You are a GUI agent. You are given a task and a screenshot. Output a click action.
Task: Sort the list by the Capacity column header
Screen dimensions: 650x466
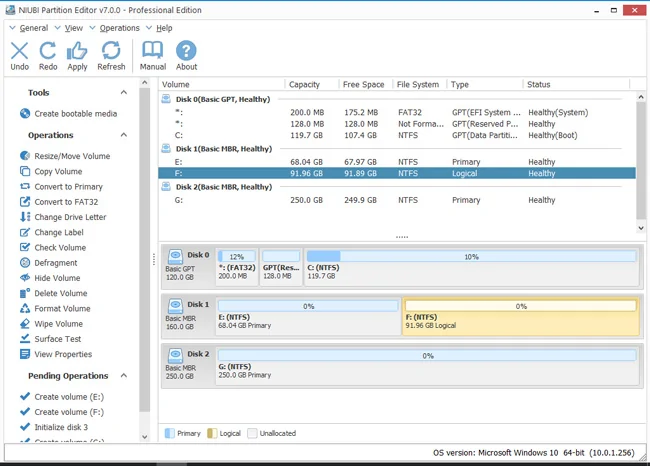click(x=305, y=85)
